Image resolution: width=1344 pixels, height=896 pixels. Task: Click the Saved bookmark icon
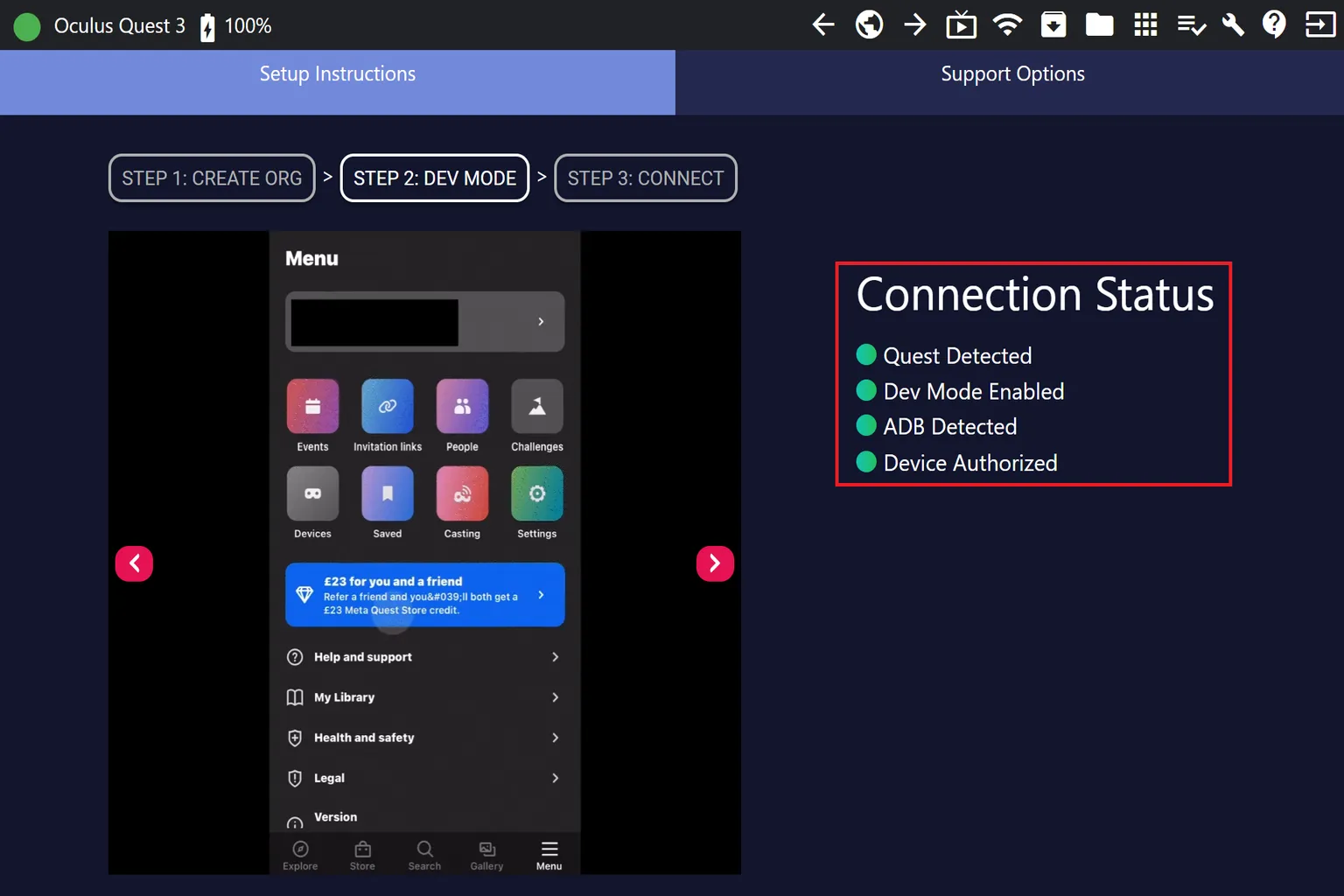tap(388, 493)
